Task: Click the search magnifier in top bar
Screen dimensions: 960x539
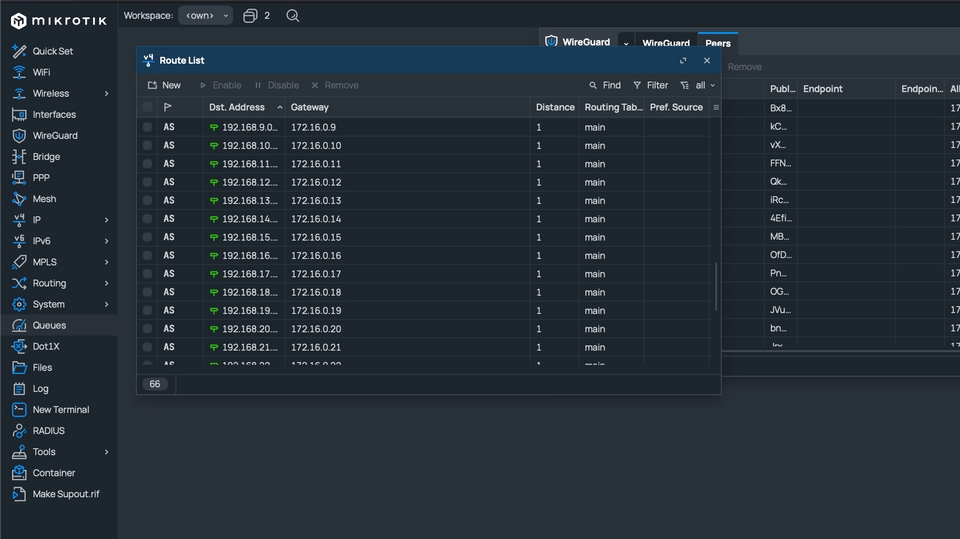Action: click(293, 16)
